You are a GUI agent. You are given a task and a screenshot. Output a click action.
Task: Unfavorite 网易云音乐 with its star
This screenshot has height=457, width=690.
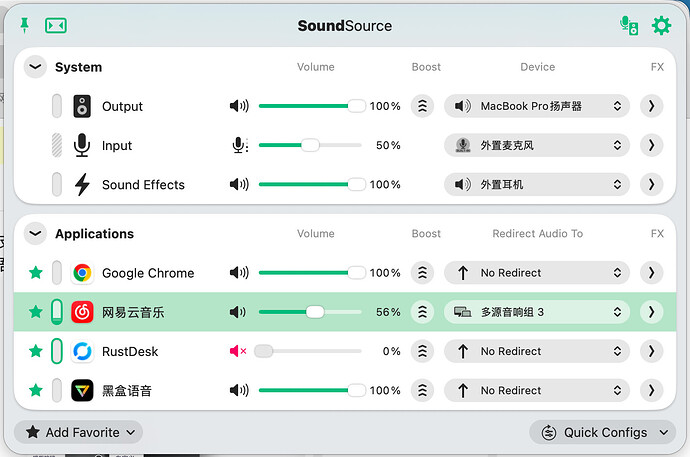(36, 312)
